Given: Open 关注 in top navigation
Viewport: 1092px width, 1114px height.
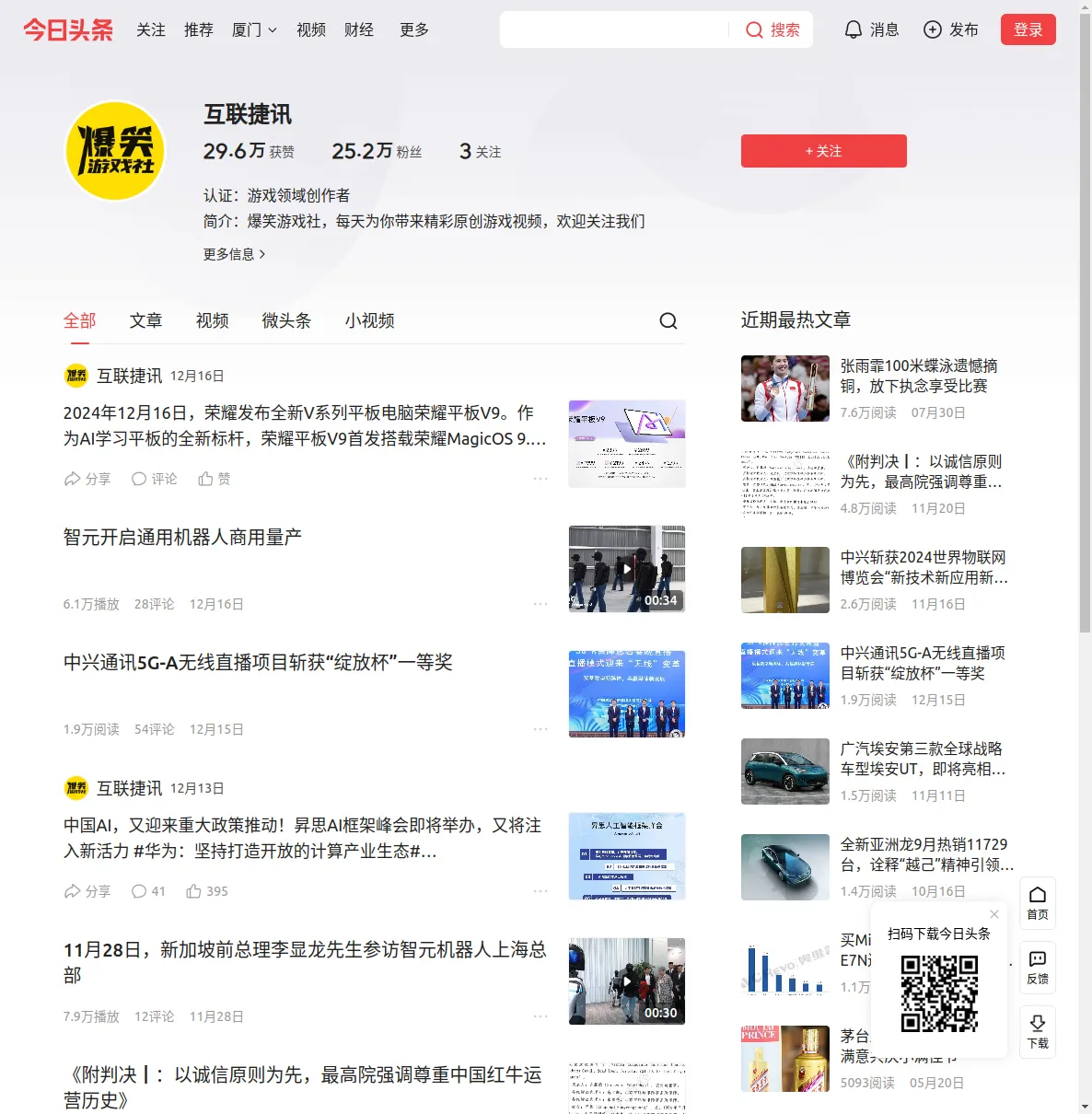Looking at the screenshot, I should pos(151,29).
